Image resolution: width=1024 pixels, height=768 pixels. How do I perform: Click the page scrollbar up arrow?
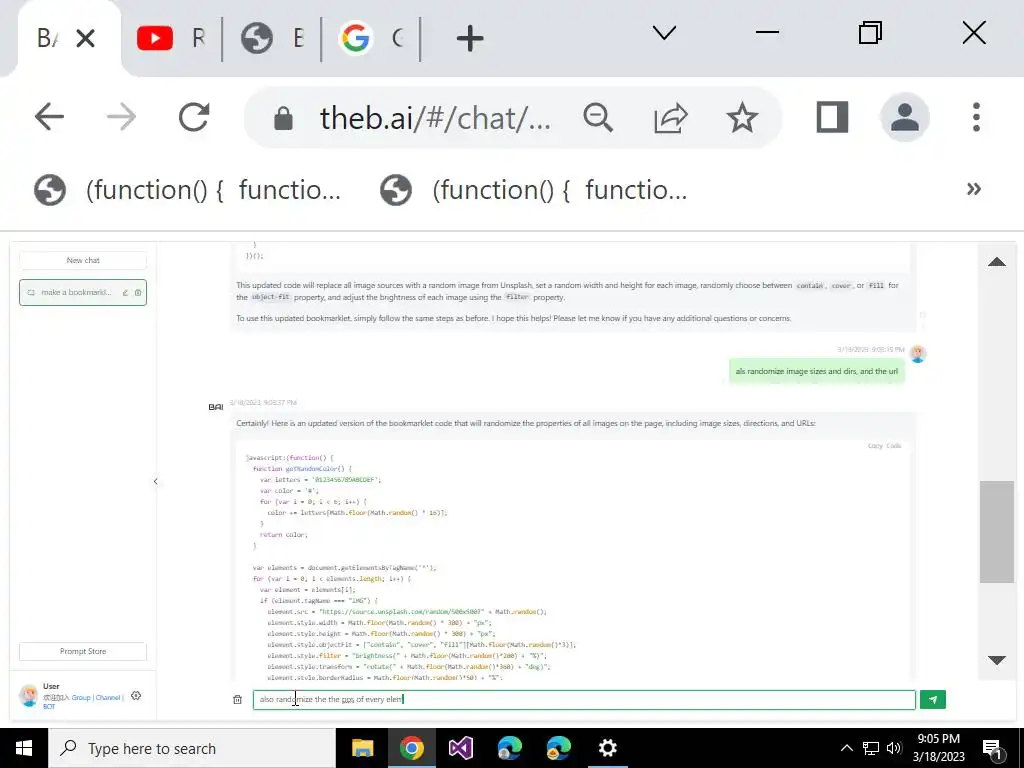997,262
